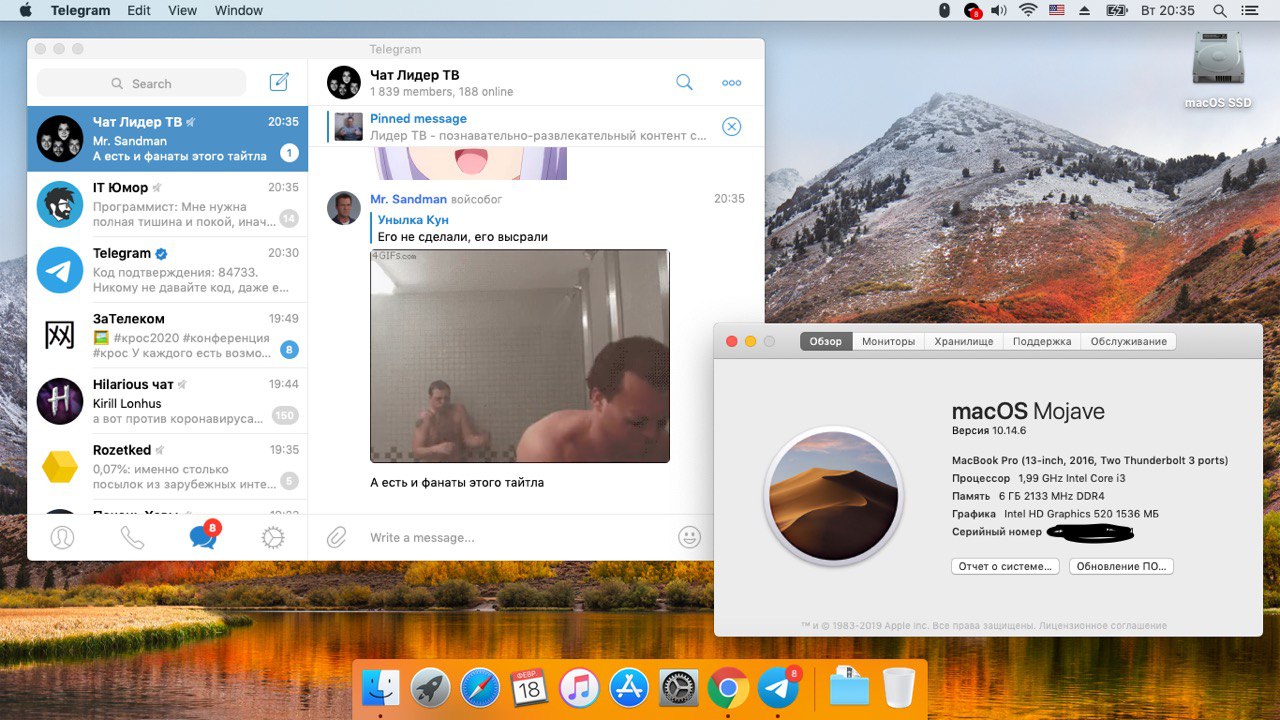This screenshot has height=720, width=1280.
Task: Open Telegram from the Dock
Action: click(x=779, y=687)
